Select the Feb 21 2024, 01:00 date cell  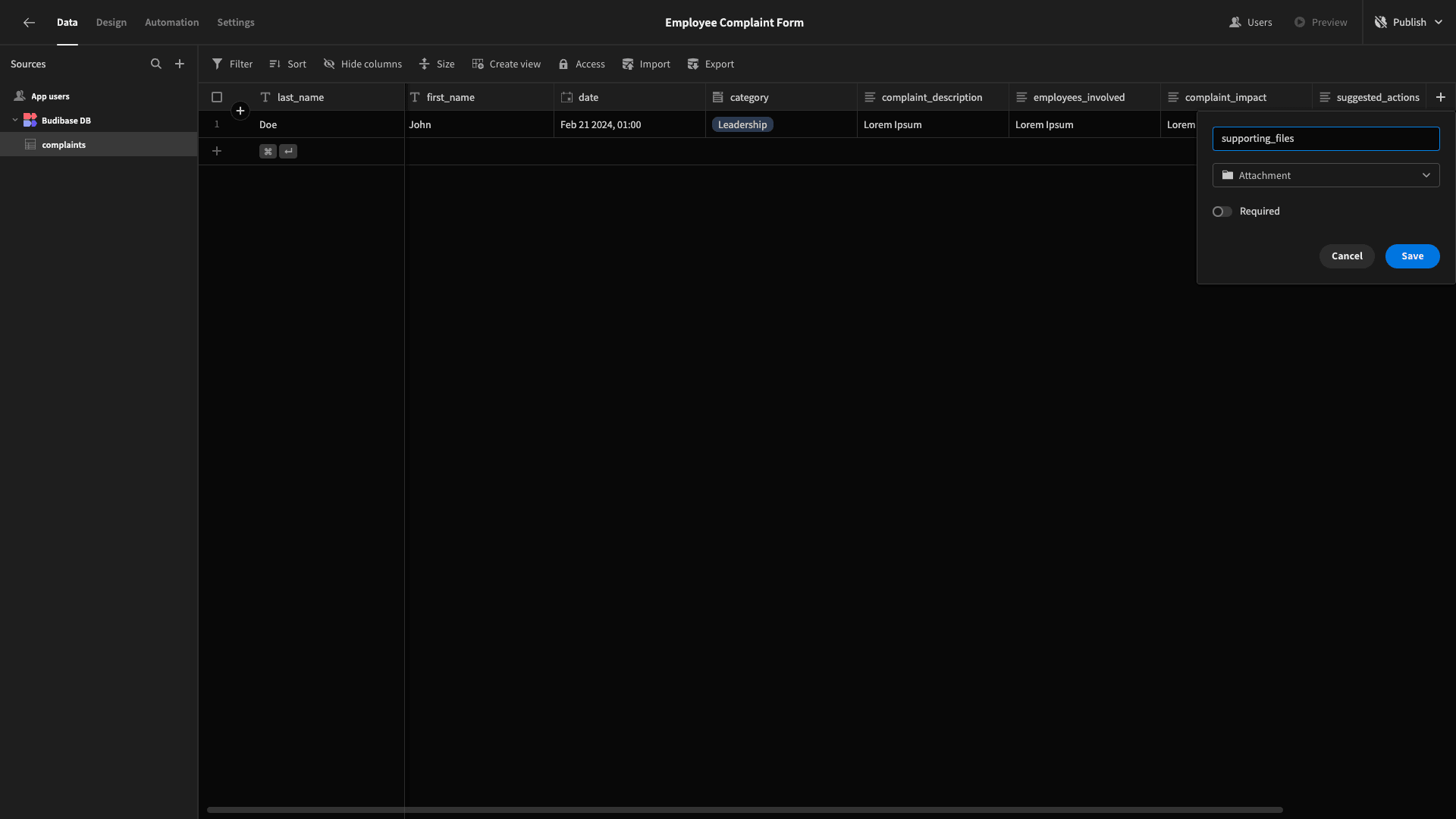coord(629,124)
